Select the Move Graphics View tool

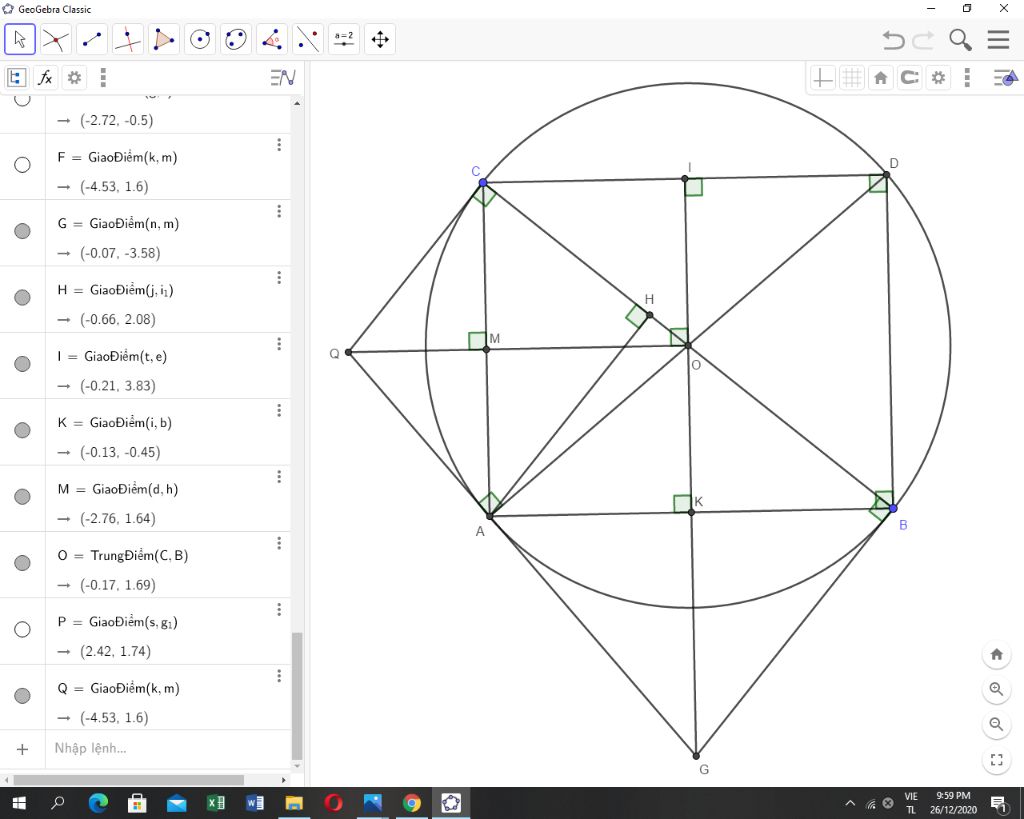(380, 39)
